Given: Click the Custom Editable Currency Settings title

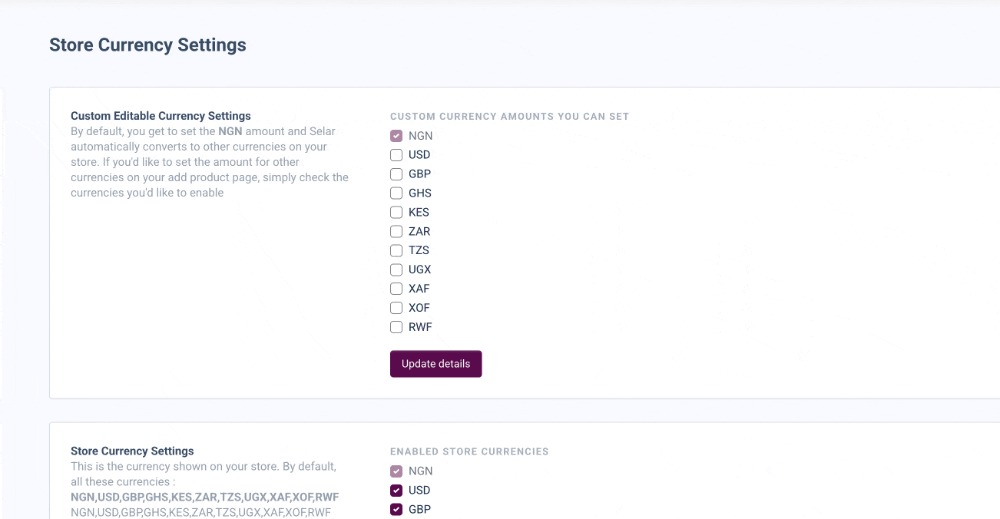Looking at the screenshot, I should pyautogui.click(x=160, y=116).
